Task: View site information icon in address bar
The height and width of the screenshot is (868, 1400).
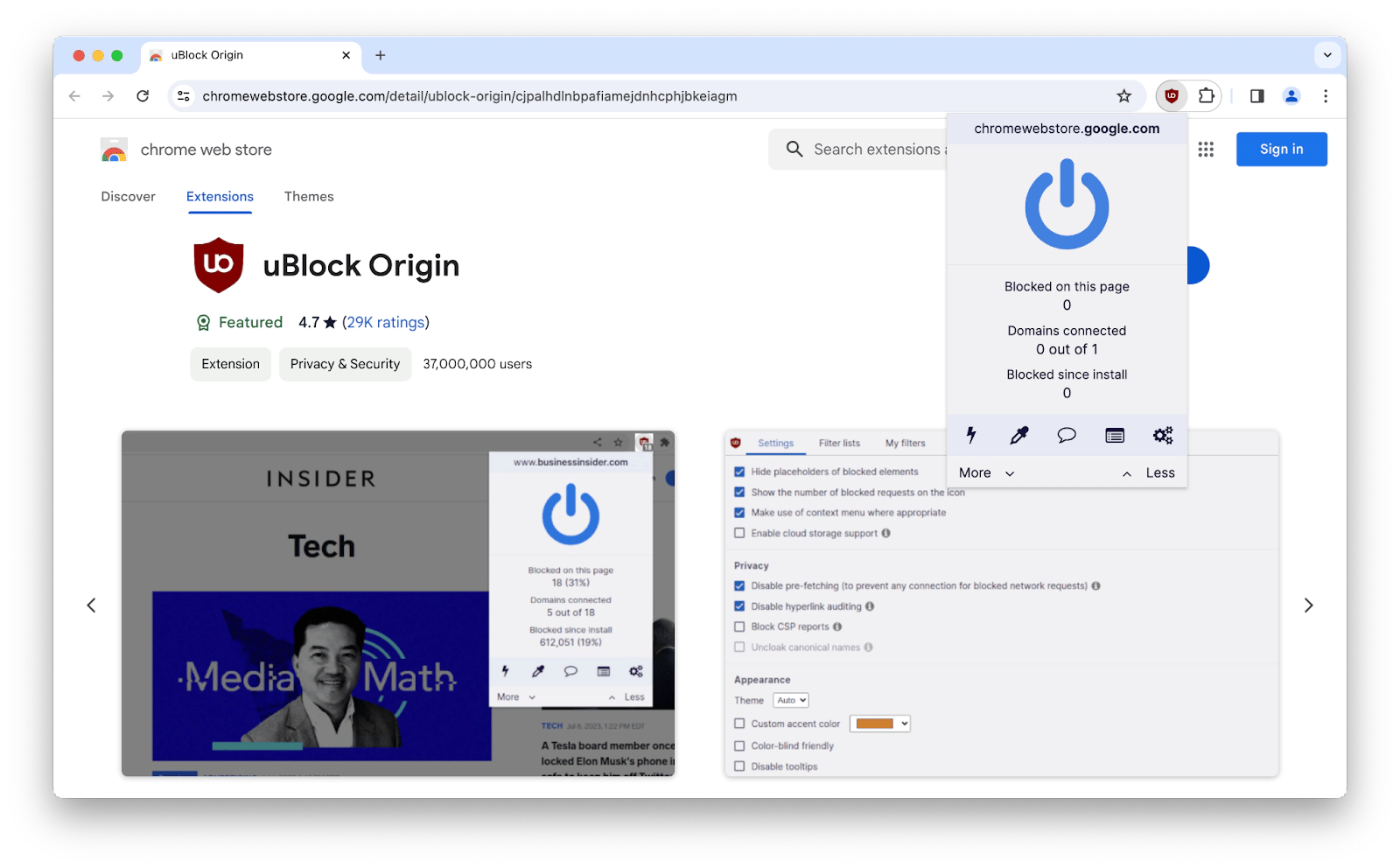Action: coord(184,96)
